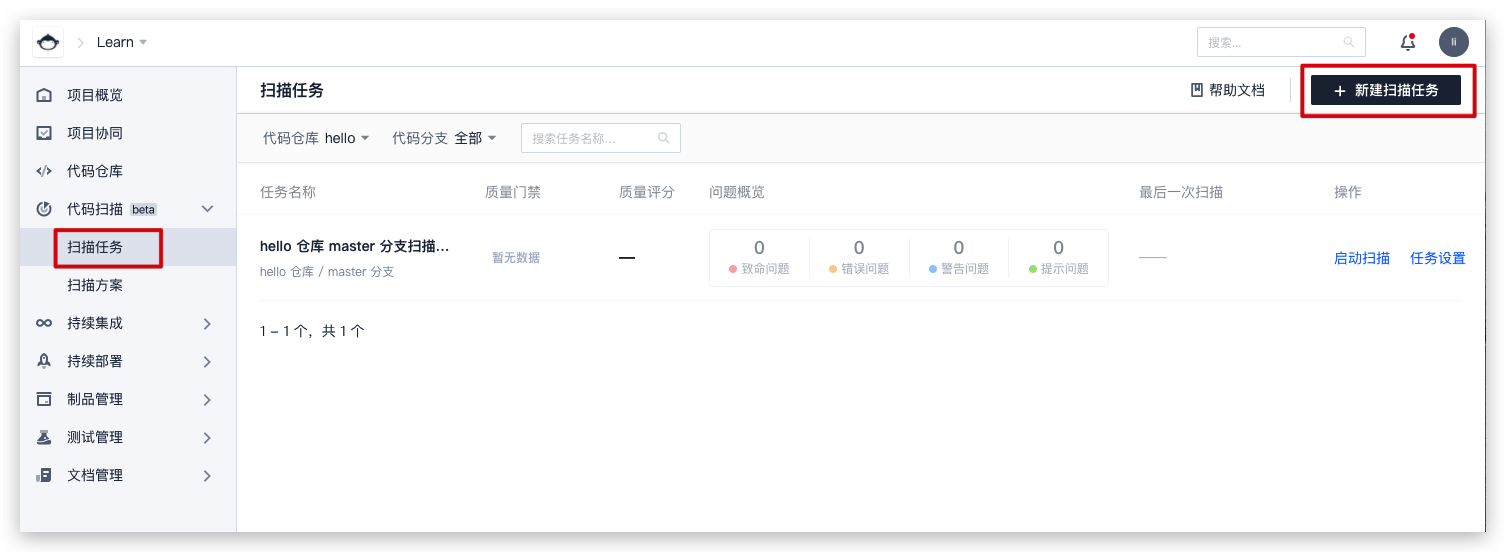
Task: Click the 搜索任务名称 input field
Action: pyautogui.click(x=601, y=138)
